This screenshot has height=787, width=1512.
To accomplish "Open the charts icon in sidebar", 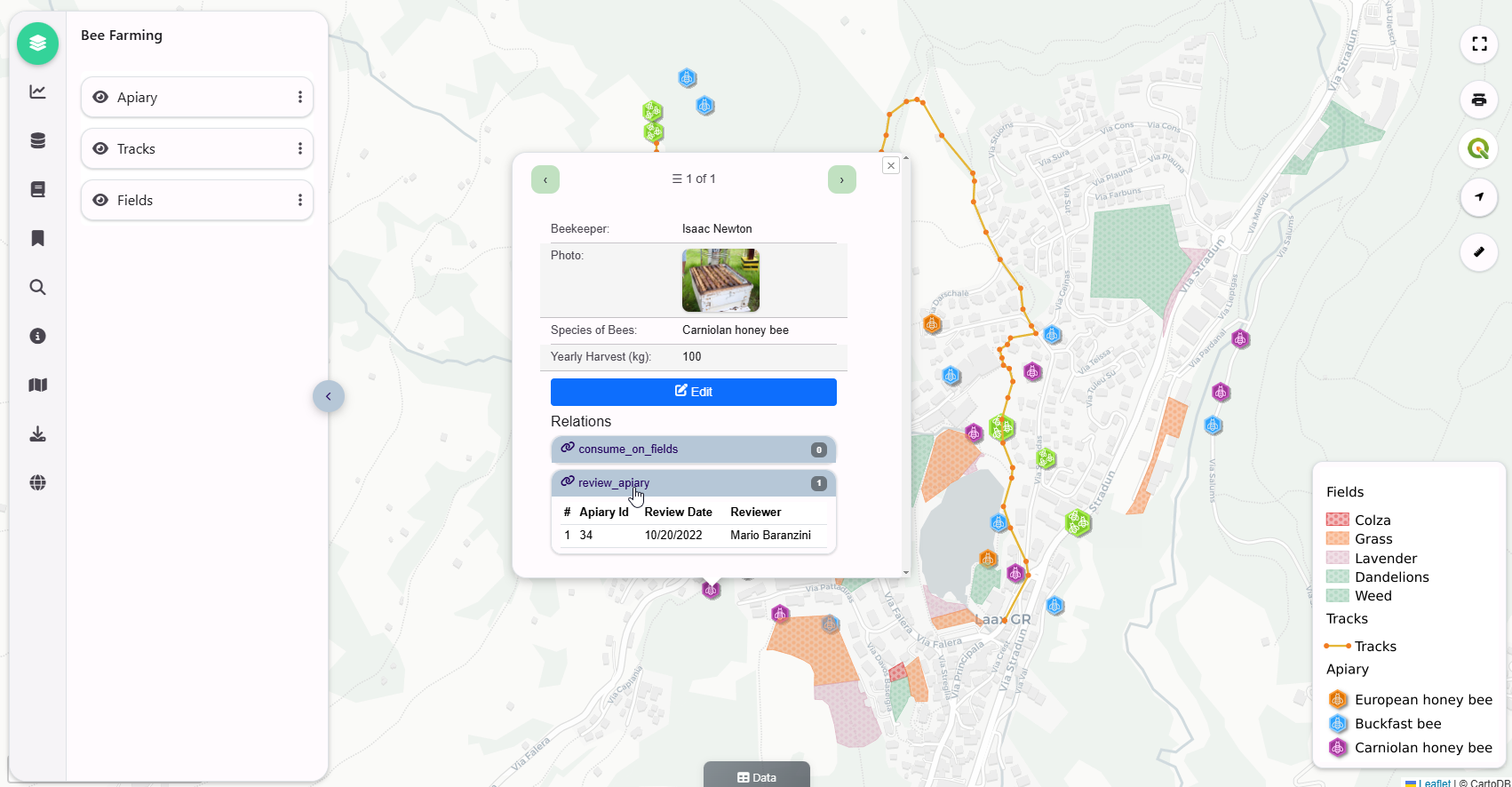I will pos(37,91).
